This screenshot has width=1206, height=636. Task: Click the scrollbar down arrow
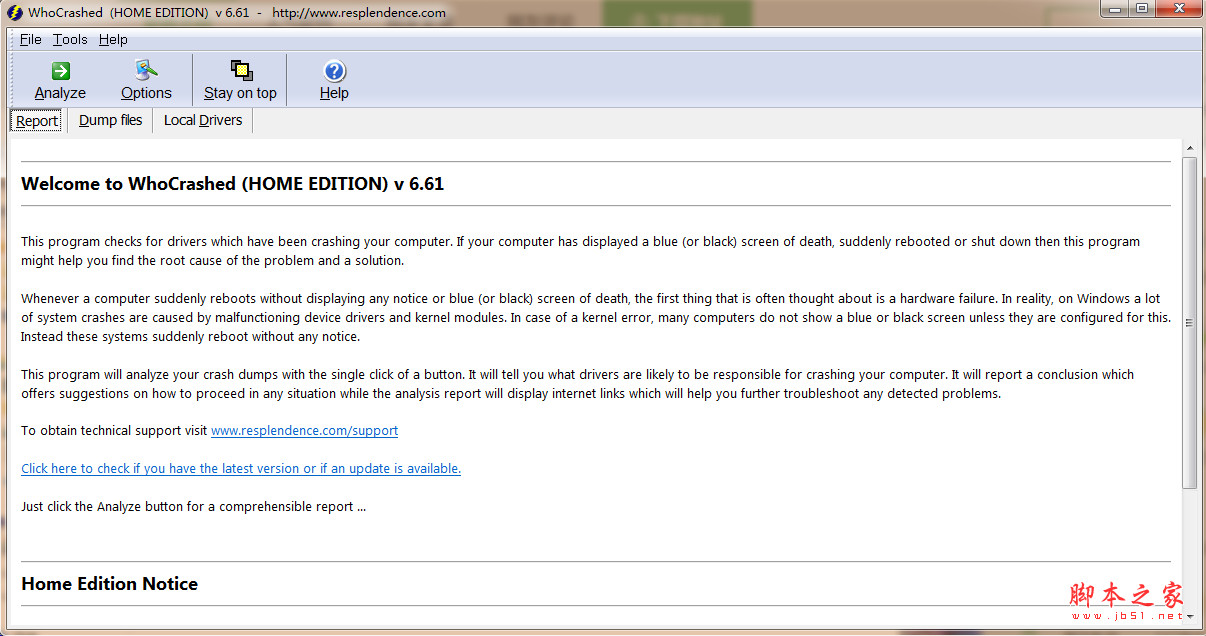(x=1189, y=619)
